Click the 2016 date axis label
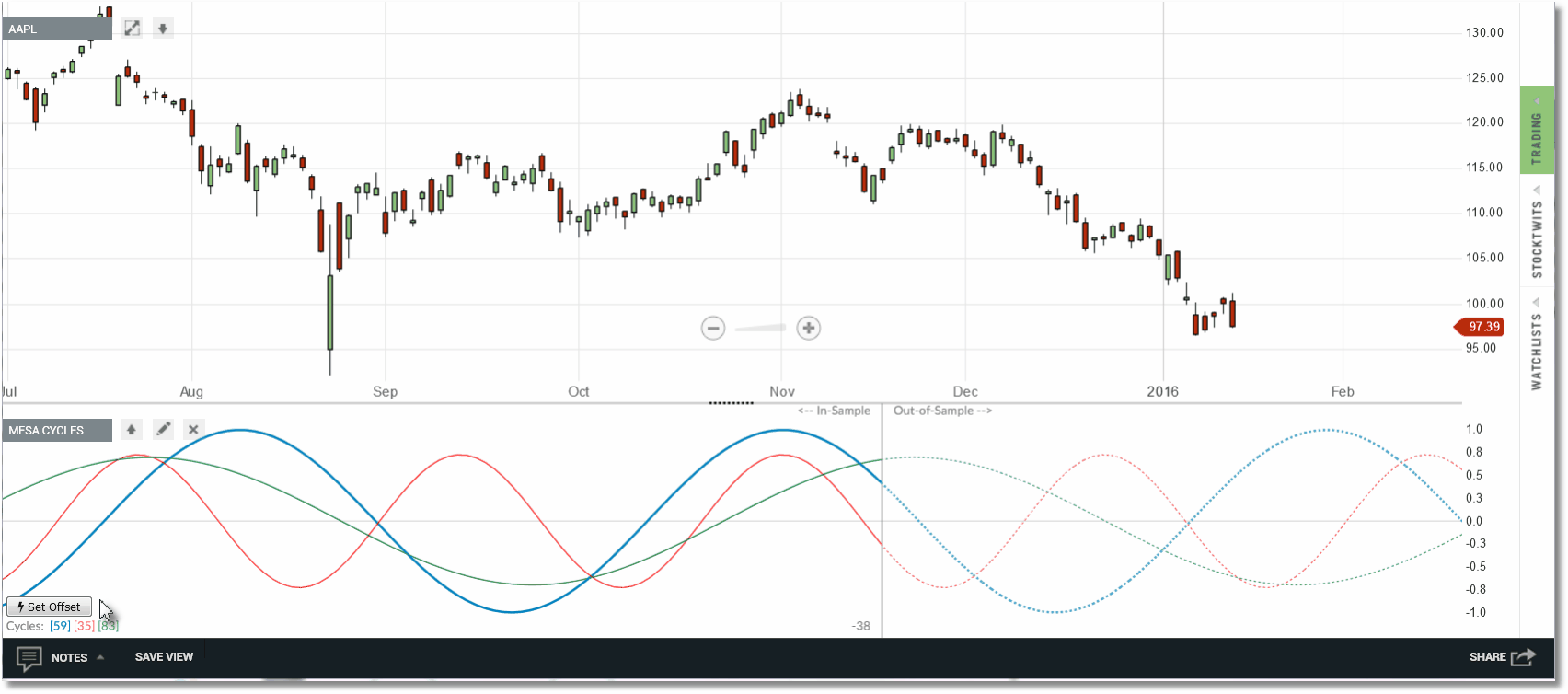This screenshot has width=1568, height=694. click(x=1162, y=391)
